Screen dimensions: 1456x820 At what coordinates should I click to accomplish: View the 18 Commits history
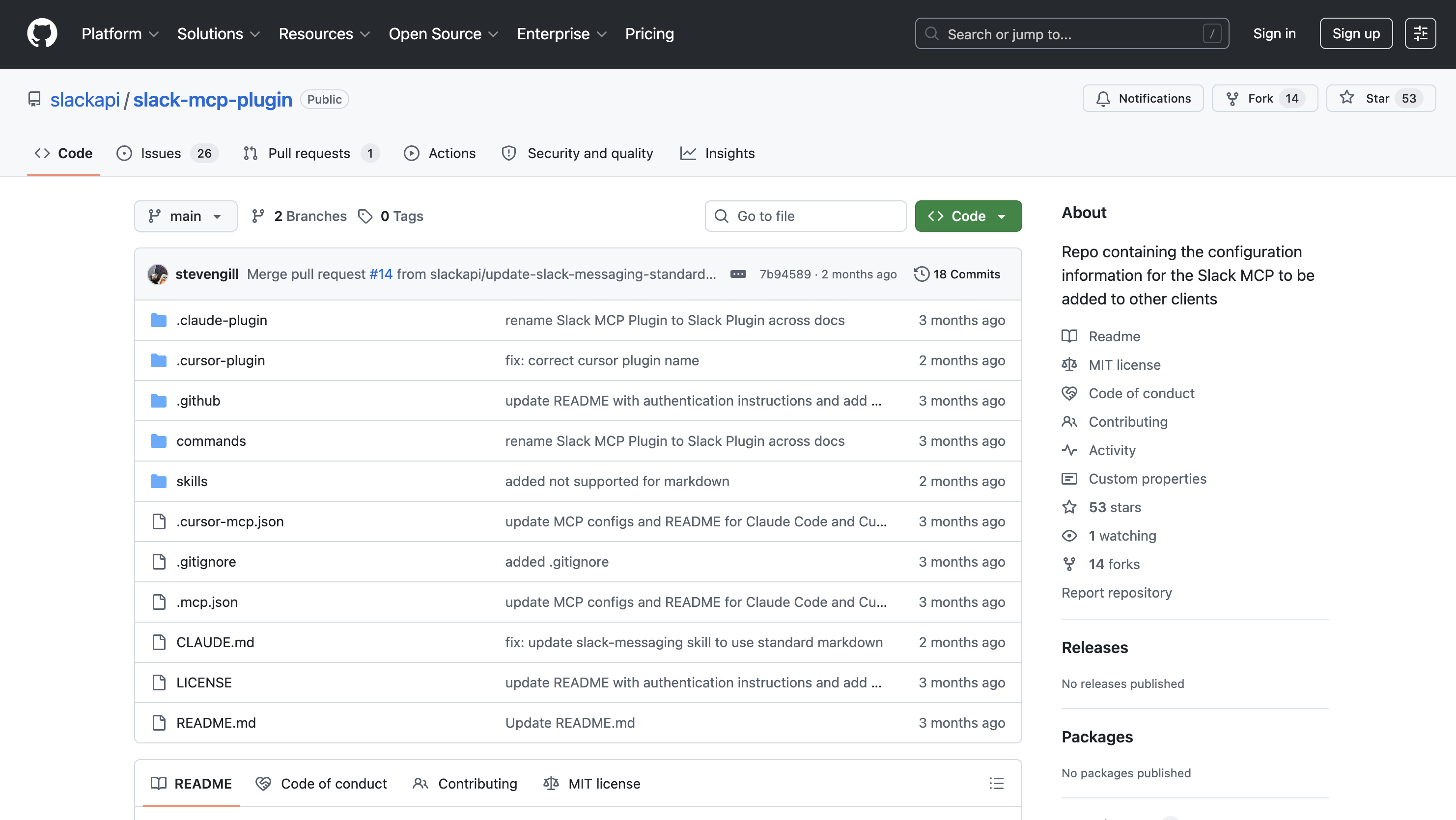pyautogui.click(x=957, y=274)
